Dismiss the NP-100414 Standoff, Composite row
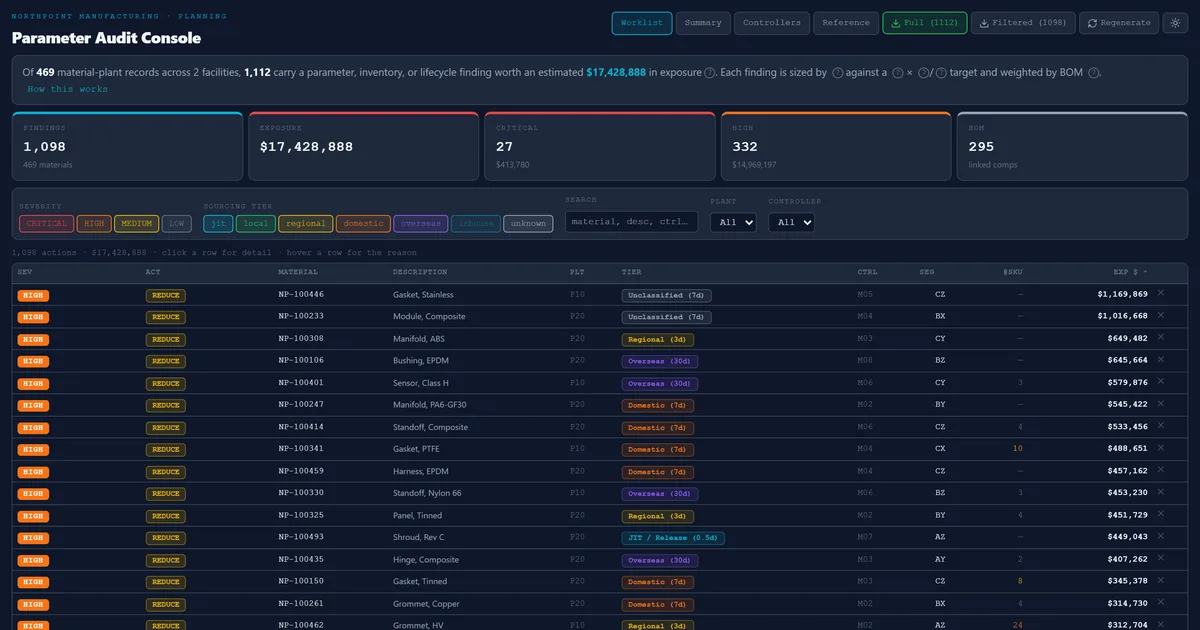Screen dimensions: 1200x630 click(x=1161, y=425)
